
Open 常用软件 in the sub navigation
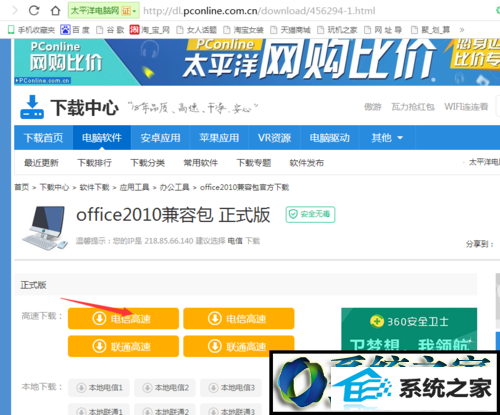tap(200, 163)
